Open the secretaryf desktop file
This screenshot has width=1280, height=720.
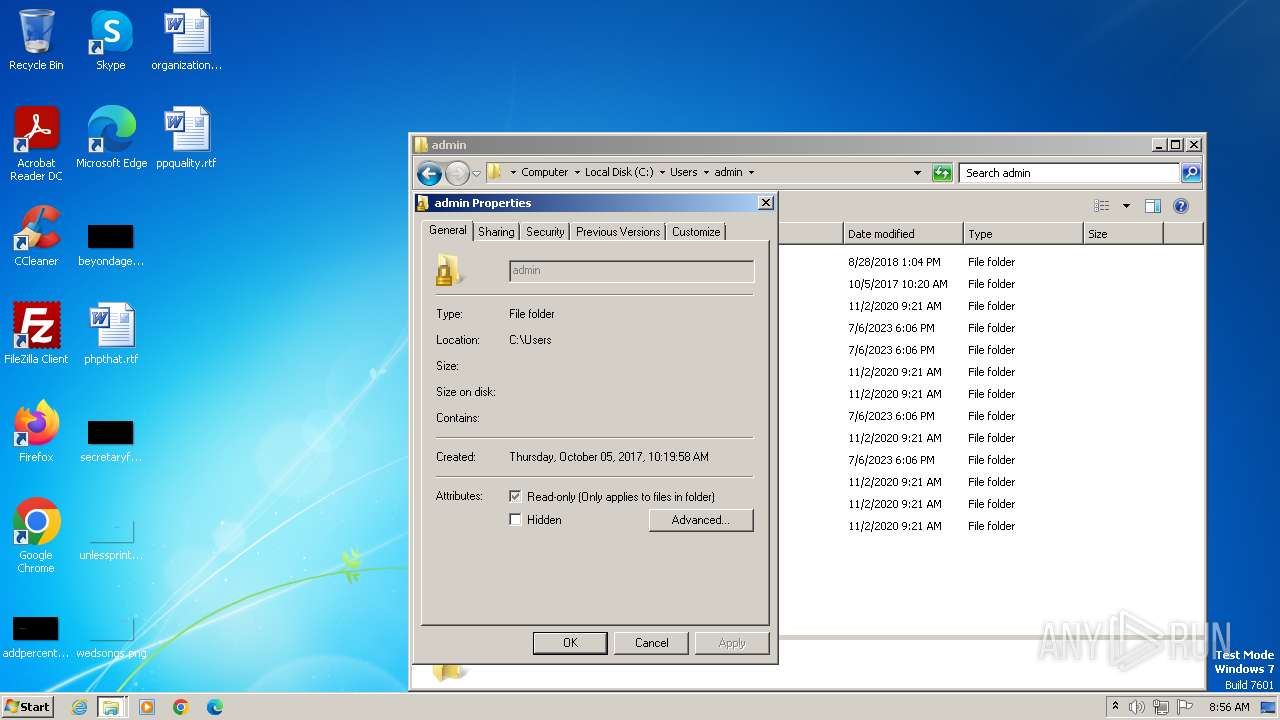coord(111,441)
